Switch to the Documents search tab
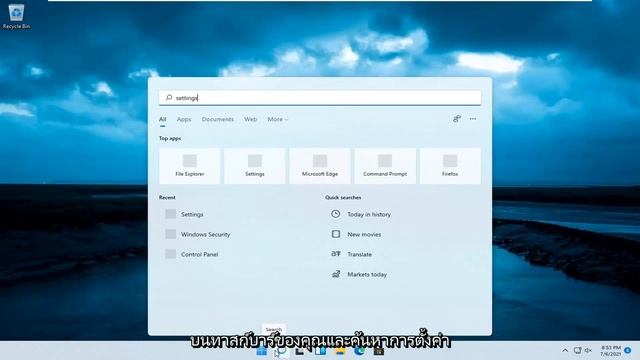 click(218, 119)
